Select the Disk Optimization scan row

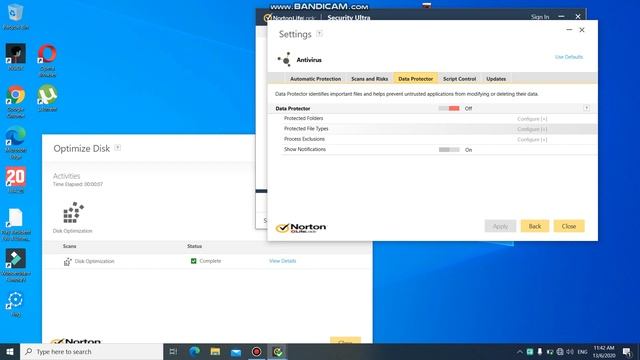(x=207, y=261)
